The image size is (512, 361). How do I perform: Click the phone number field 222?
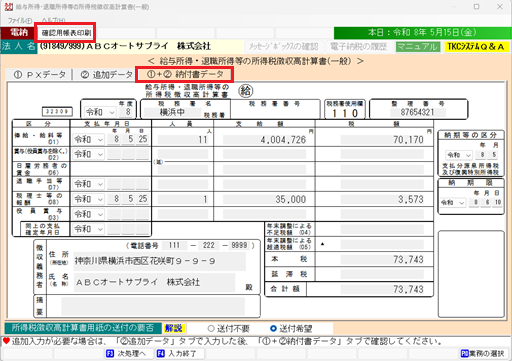tap(209, 246)
